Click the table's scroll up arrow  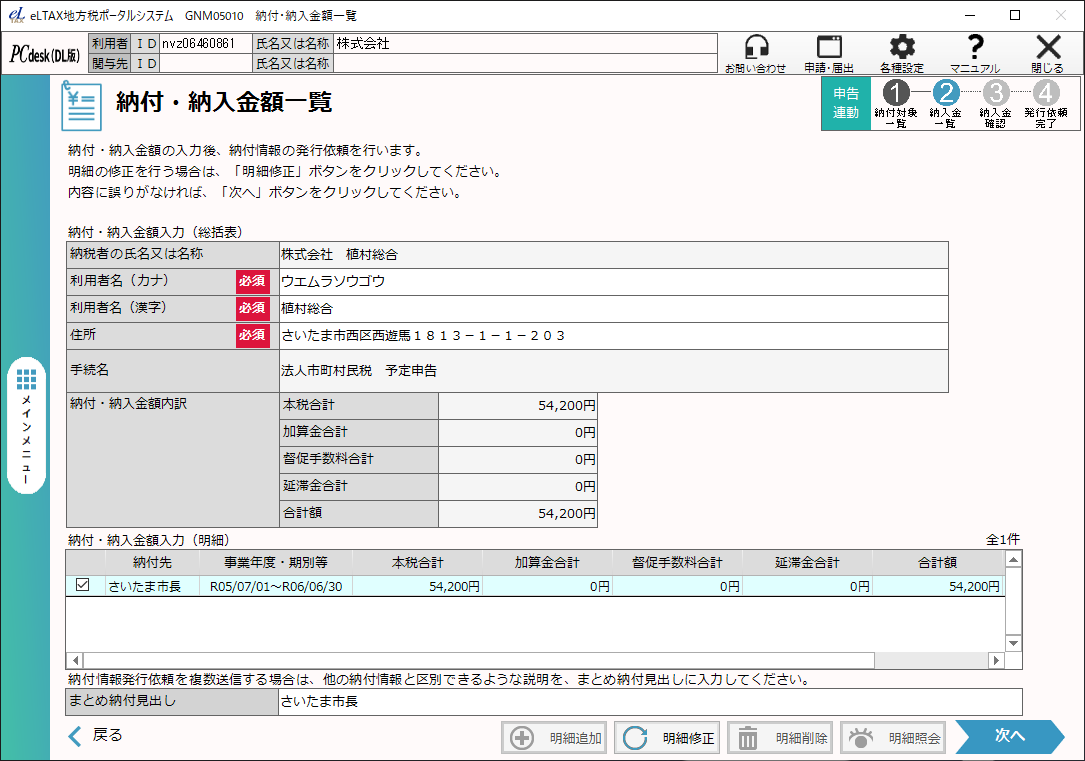(x=1013, y=560)
